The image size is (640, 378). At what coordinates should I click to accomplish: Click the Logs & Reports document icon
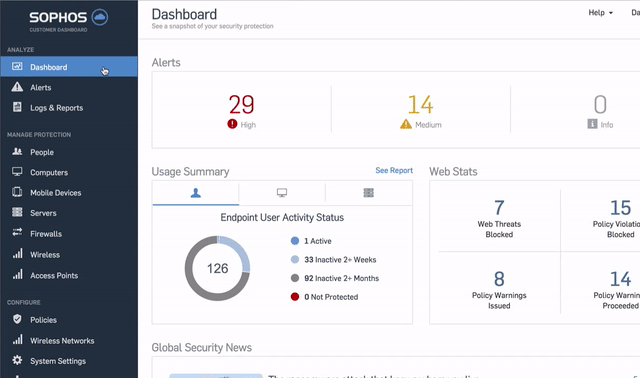17,107
